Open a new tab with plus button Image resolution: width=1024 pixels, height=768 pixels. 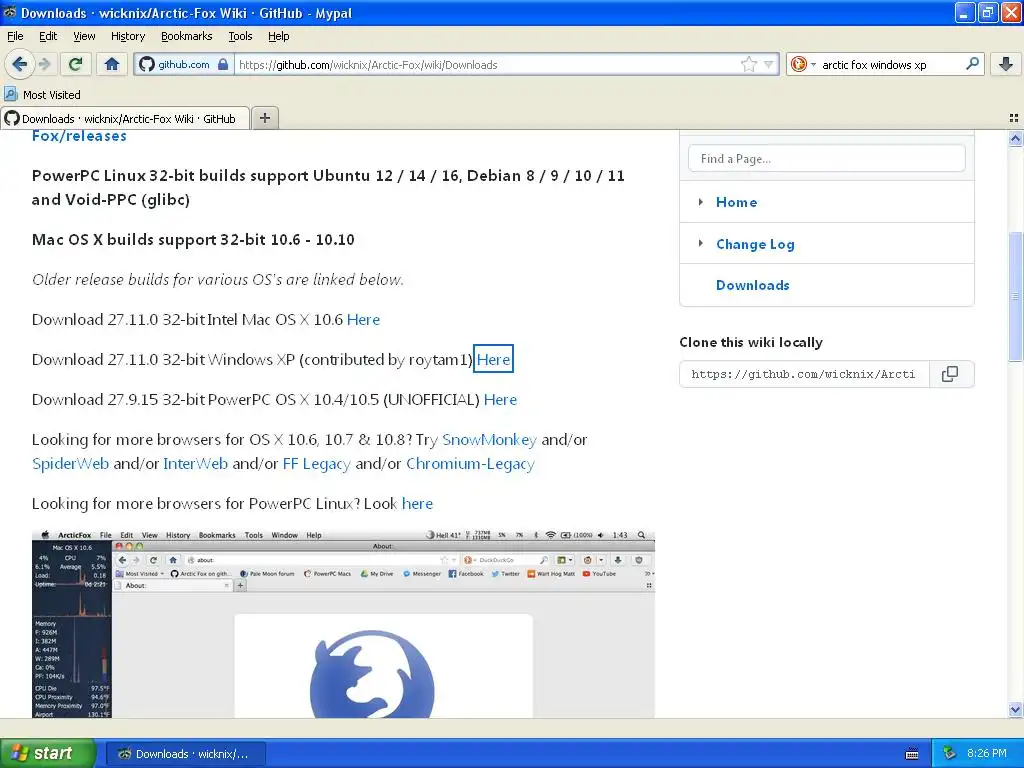(x=264, y=118)
